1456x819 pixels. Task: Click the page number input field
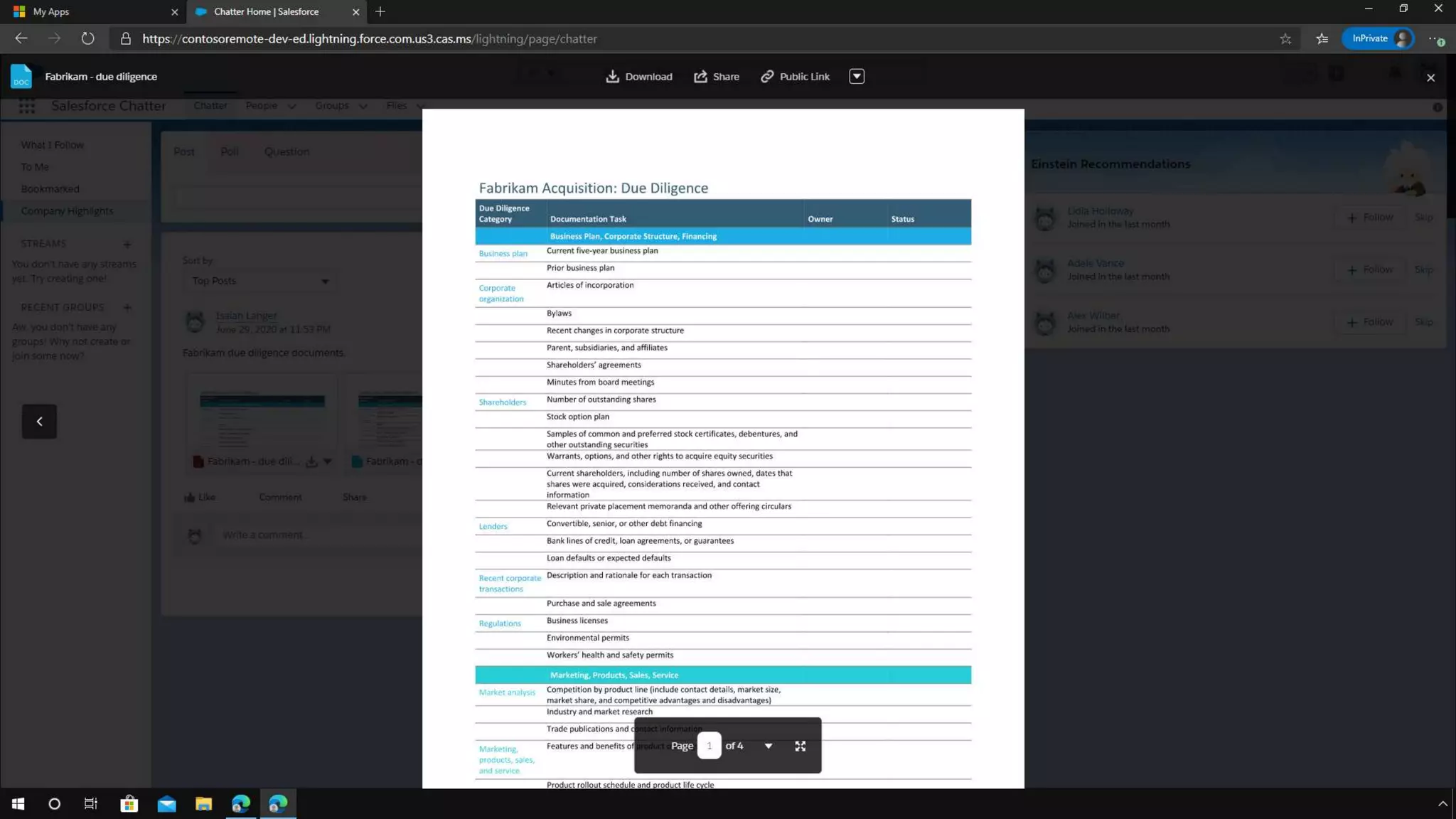[x=709, y=746]
